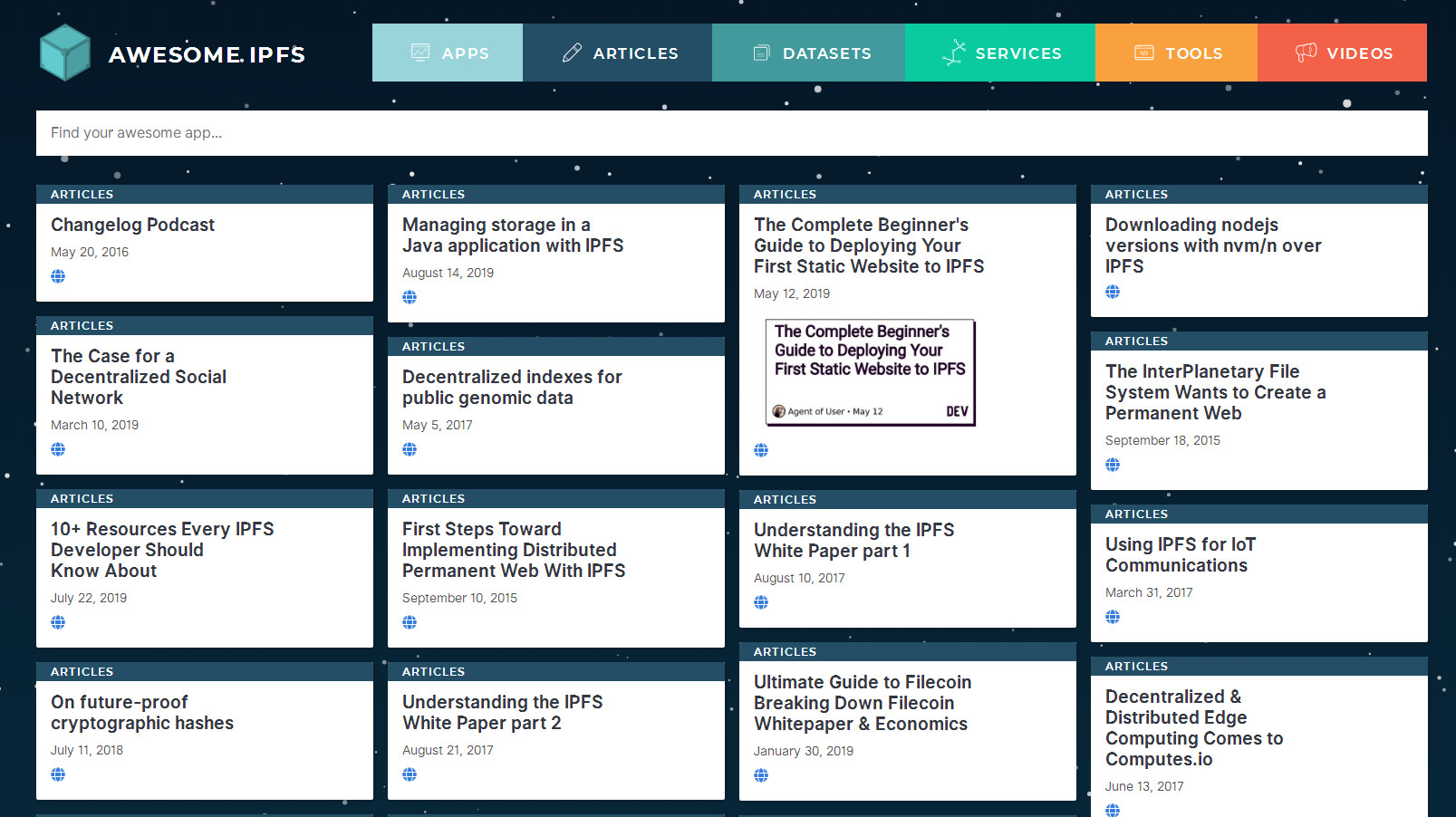
Task: Open 'On future-proof cryptographic hashes' title
Action: 142,713
